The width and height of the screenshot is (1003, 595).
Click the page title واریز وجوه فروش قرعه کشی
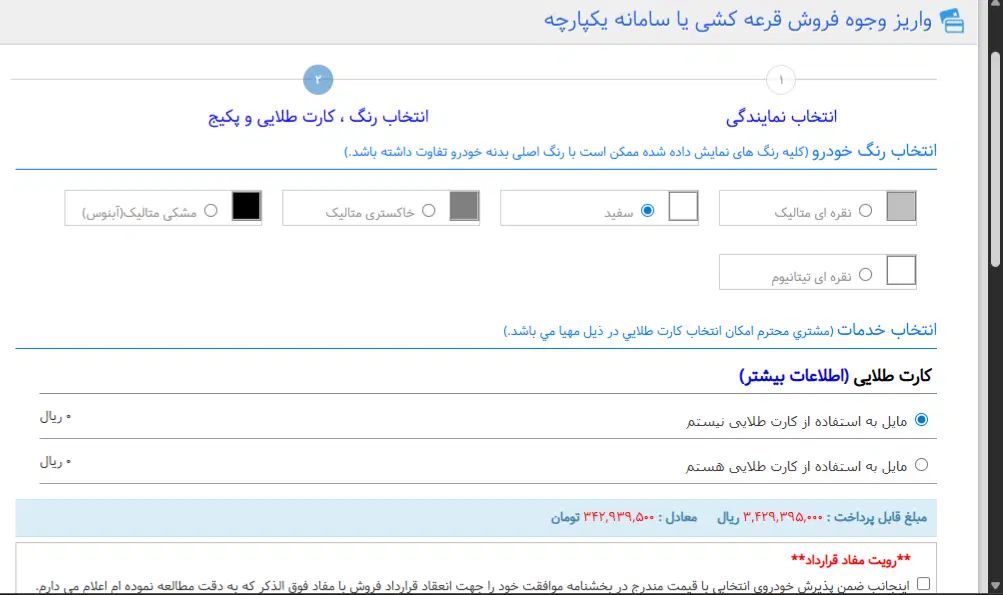click(738, 20)
